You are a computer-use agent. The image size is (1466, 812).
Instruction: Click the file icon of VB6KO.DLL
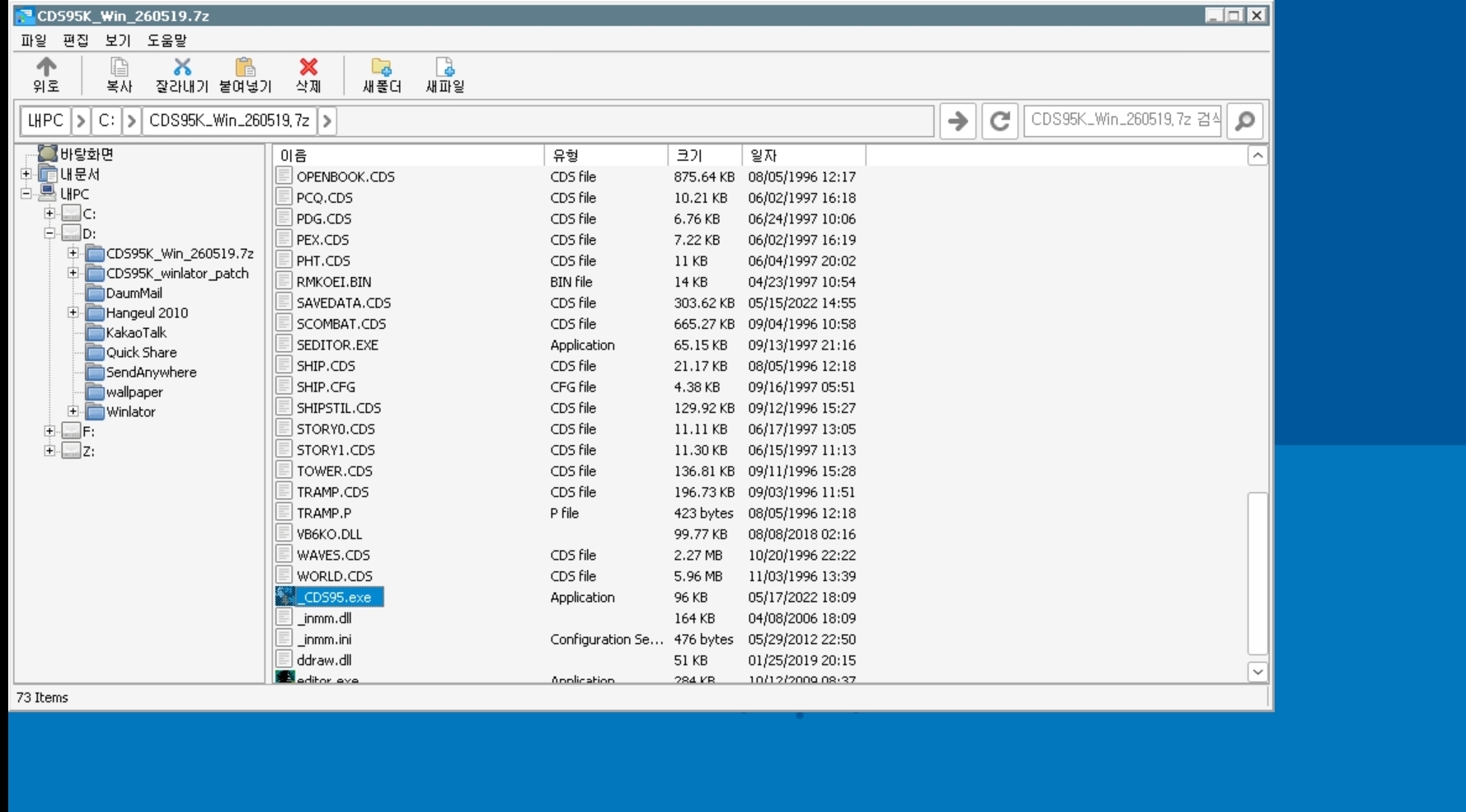coord(284,533)
